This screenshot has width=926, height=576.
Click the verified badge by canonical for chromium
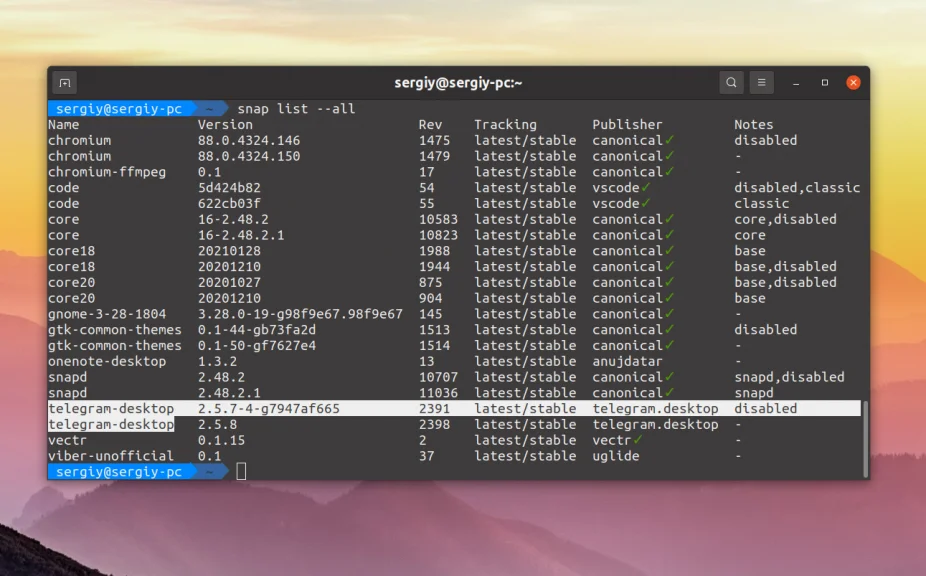[x=666, y=140]
